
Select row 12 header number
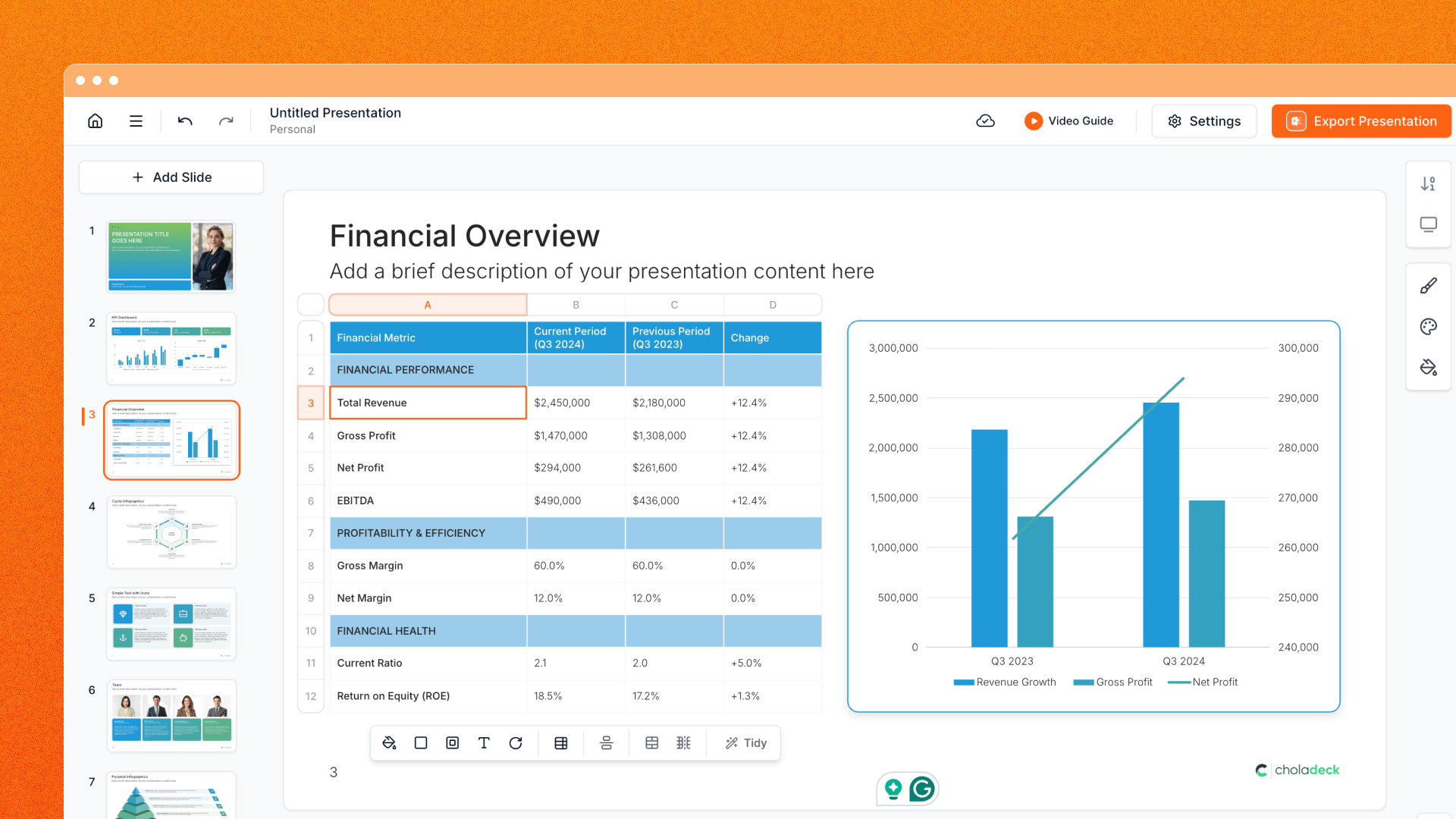point(311,696)
